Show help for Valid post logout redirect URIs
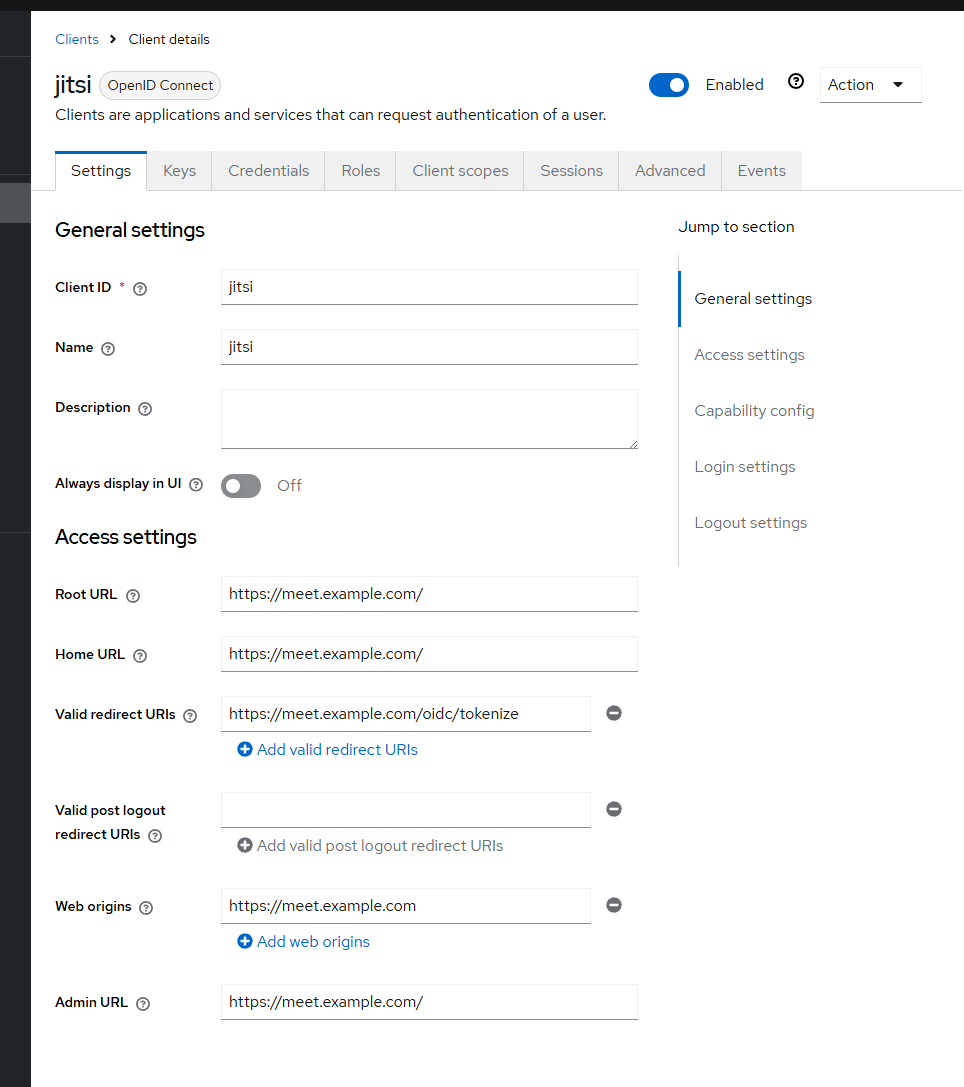 tap(155, 835)
